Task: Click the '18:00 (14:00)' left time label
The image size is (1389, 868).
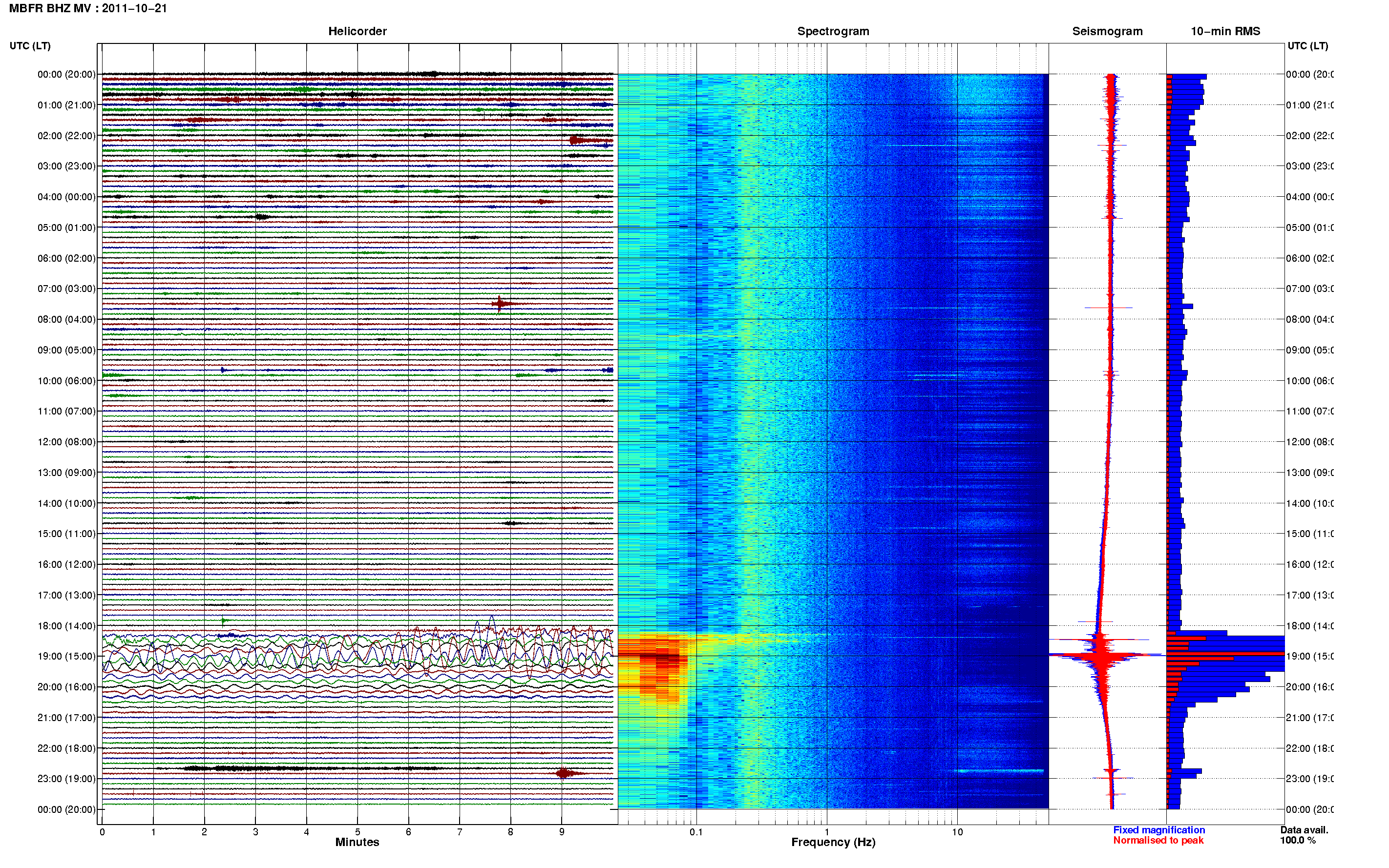Action: pyautogui.click(x=66, y=626)
